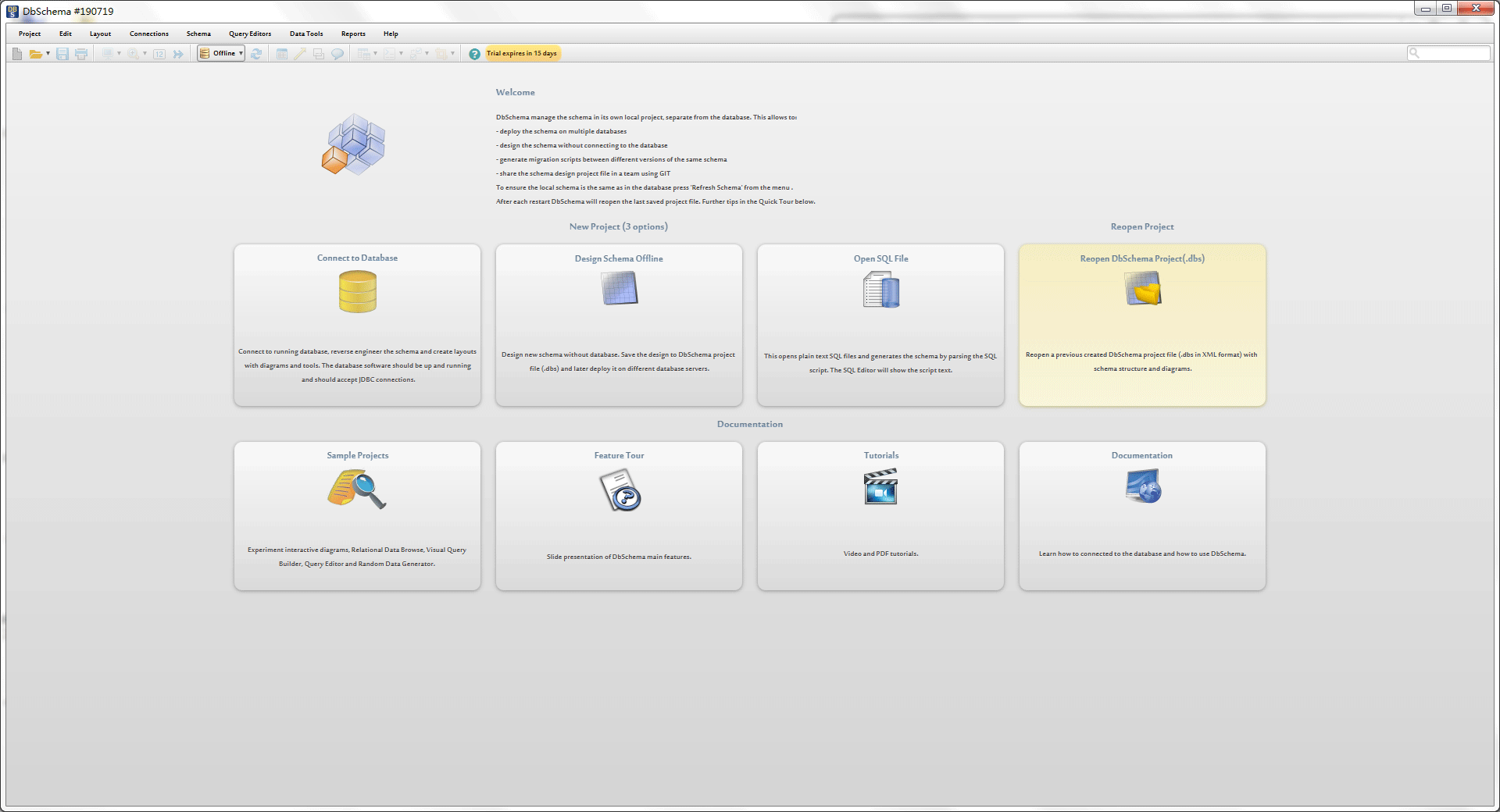1500x812 pixels.
Task: Click the print icon in toolbar
Action: pos(81,54)
